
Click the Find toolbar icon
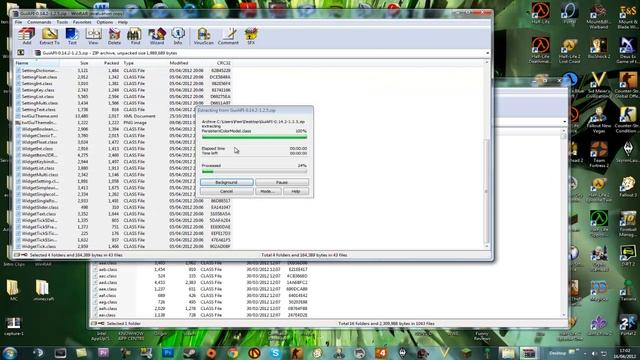pyautogui.click(x=135, y=36)
